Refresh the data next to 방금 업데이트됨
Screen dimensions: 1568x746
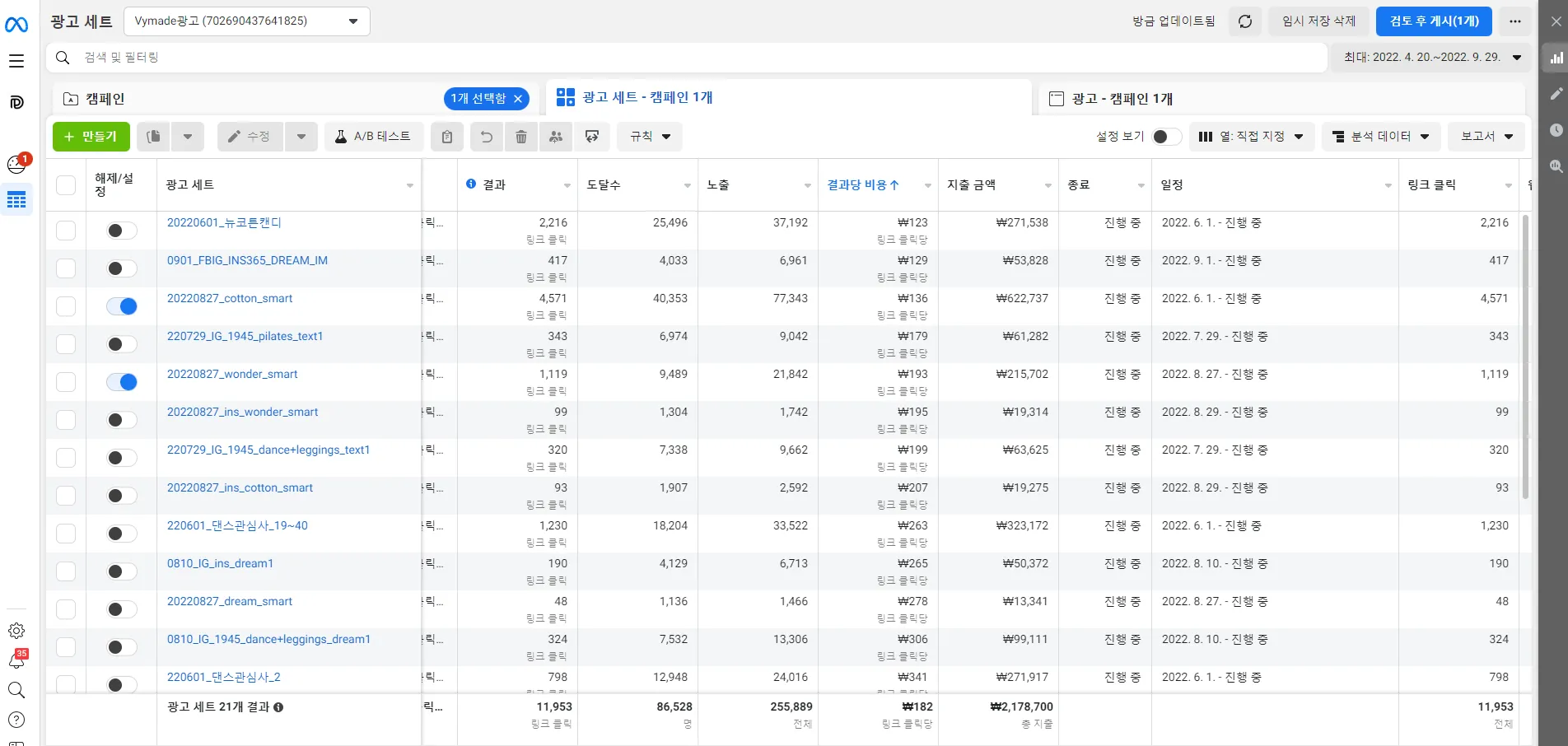point(1244,21)
